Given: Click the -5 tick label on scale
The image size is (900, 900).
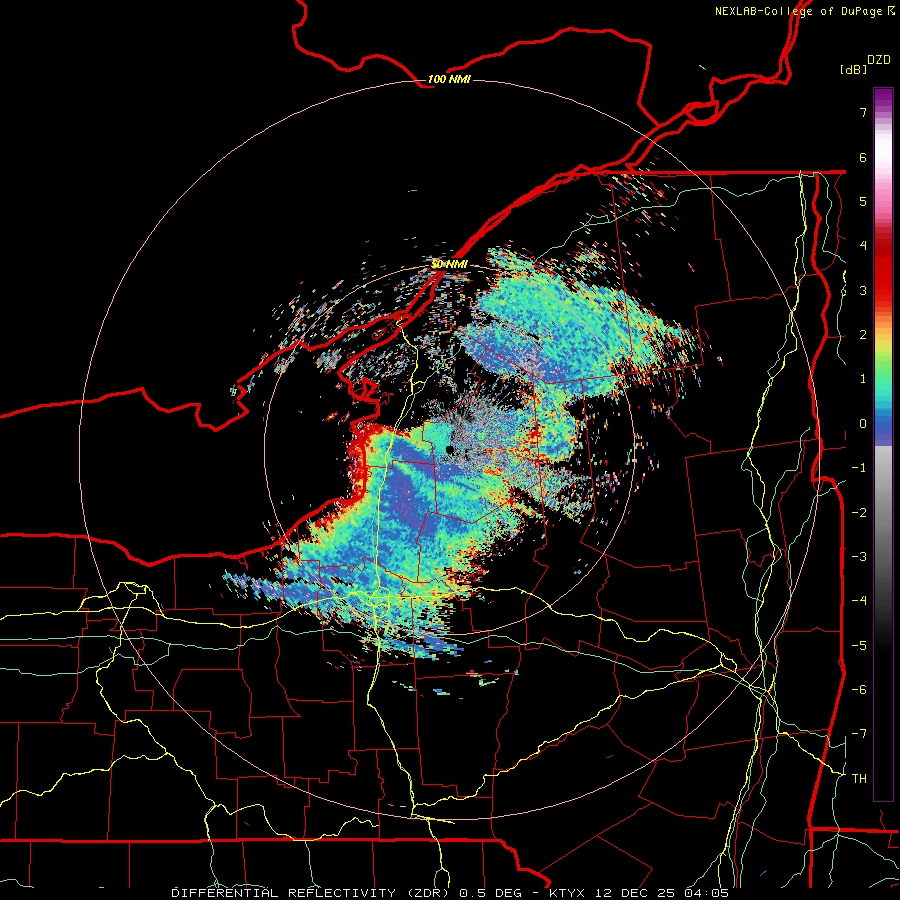Looking at the screenshot, I should [859, 646].
